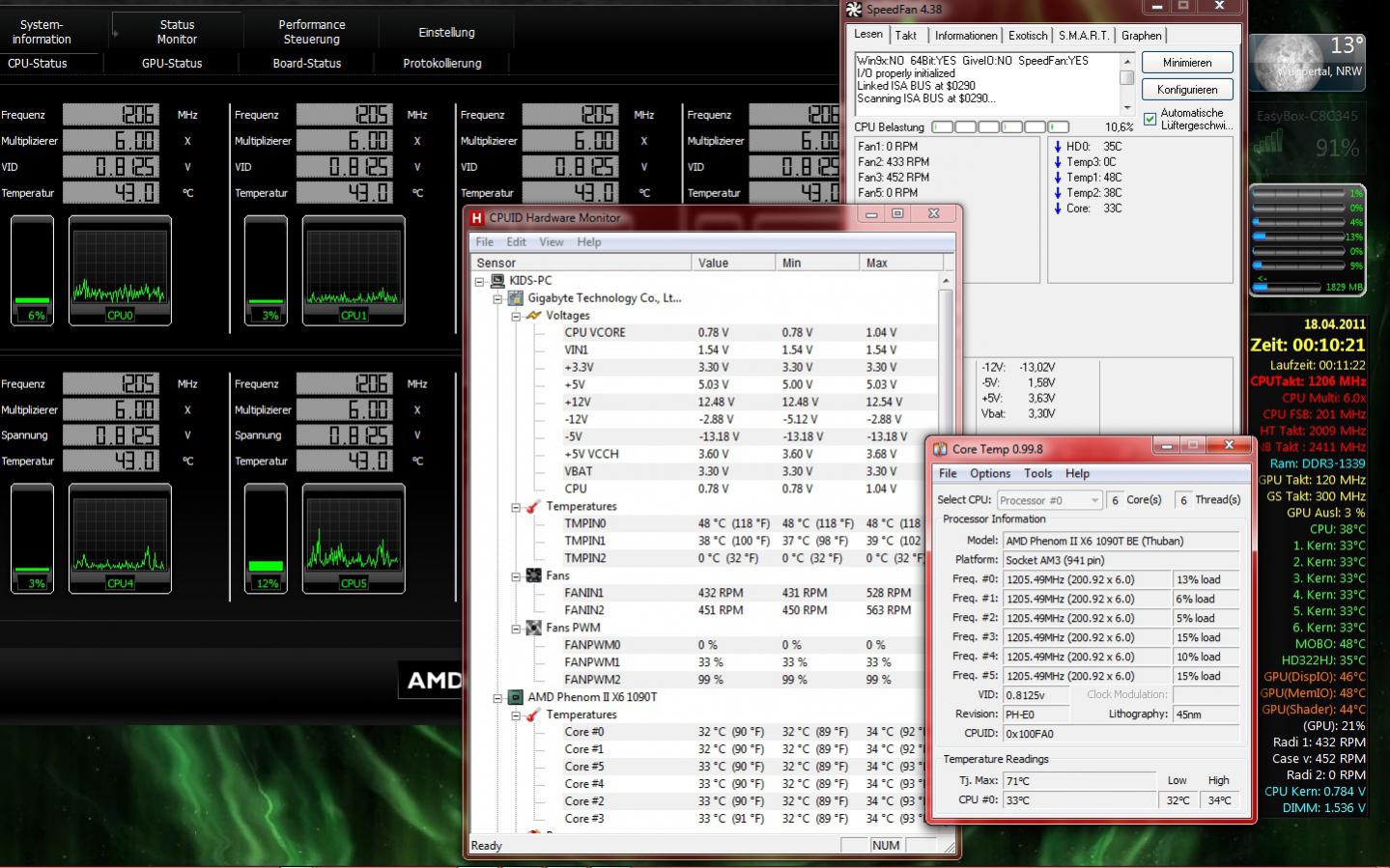Toggle the Automatische Lüftergeschwindigkeit checkbox in SpeedFan
This screenshot has width=1390, height=868.
pos(1149,119)
